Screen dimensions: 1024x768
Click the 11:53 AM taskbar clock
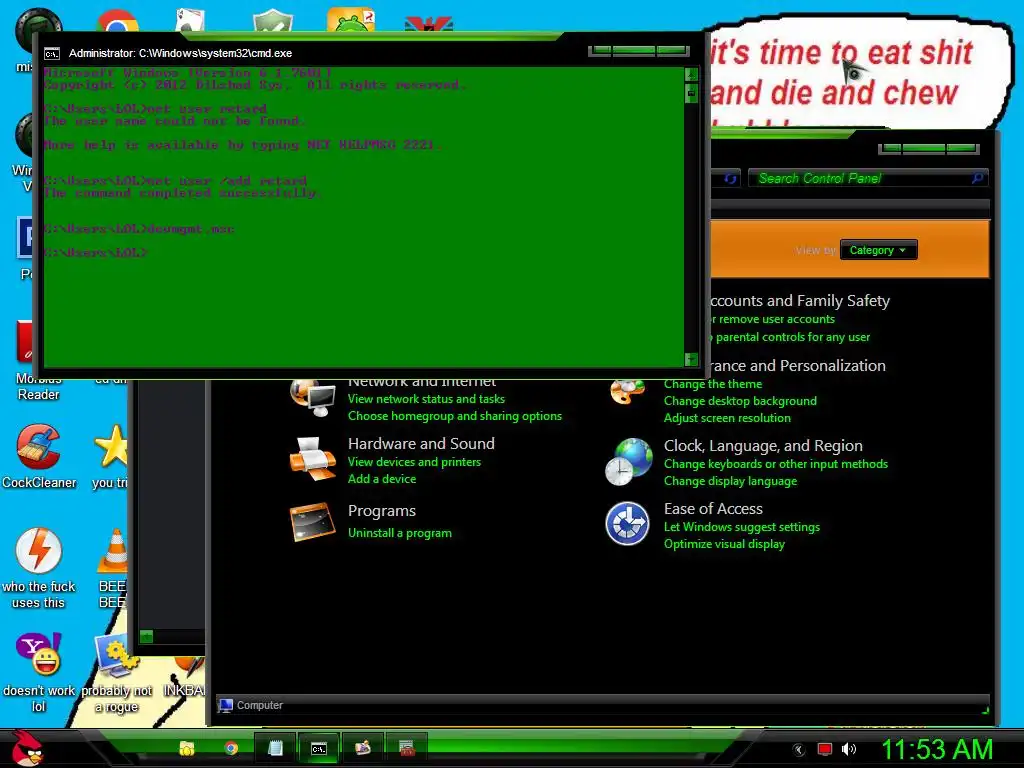936,749
